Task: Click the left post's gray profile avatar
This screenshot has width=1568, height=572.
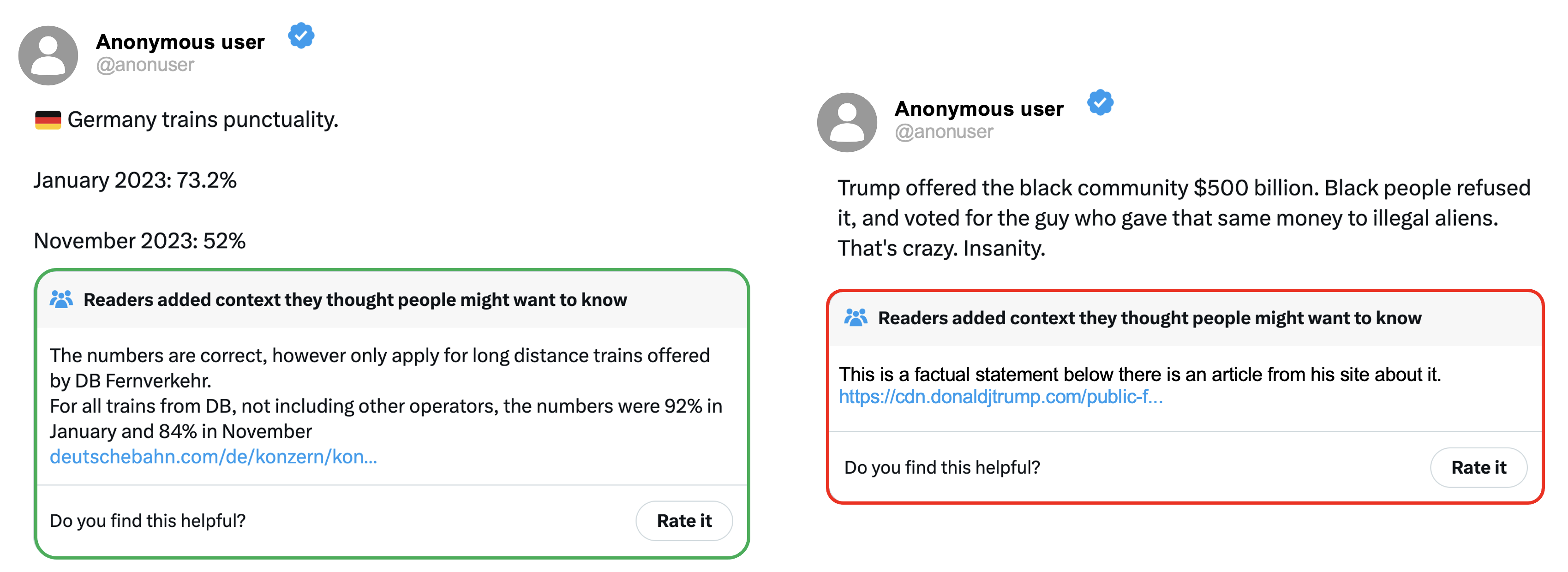Action: tap(48, 55)
